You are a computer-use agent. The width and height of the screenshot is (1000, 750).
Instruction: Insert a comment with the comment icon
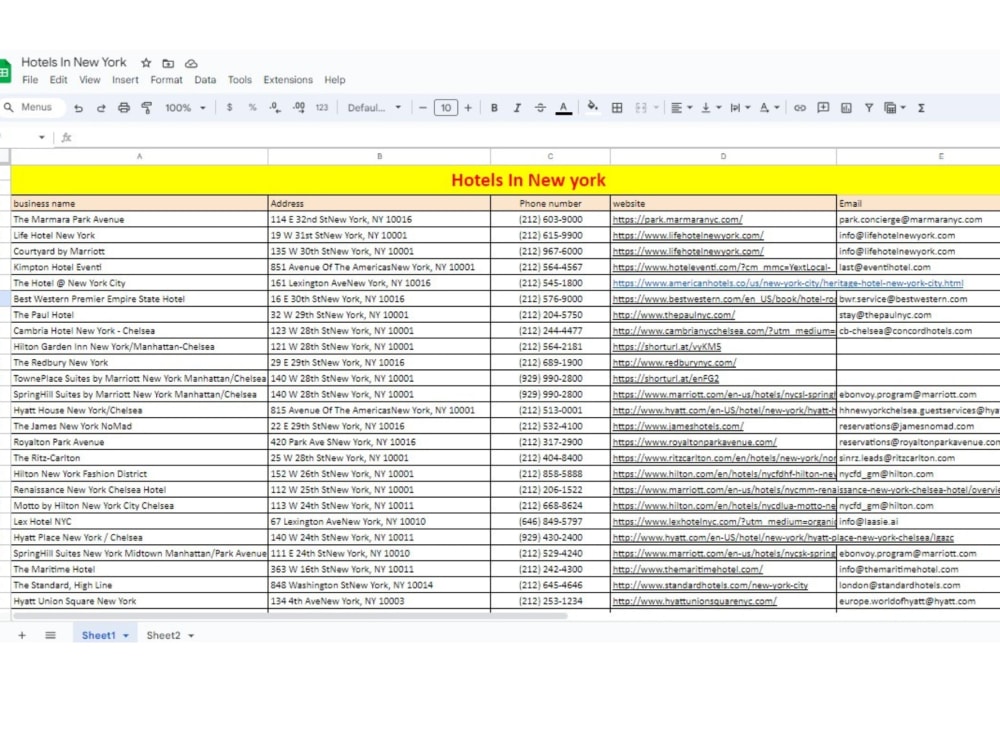[823, 107]
